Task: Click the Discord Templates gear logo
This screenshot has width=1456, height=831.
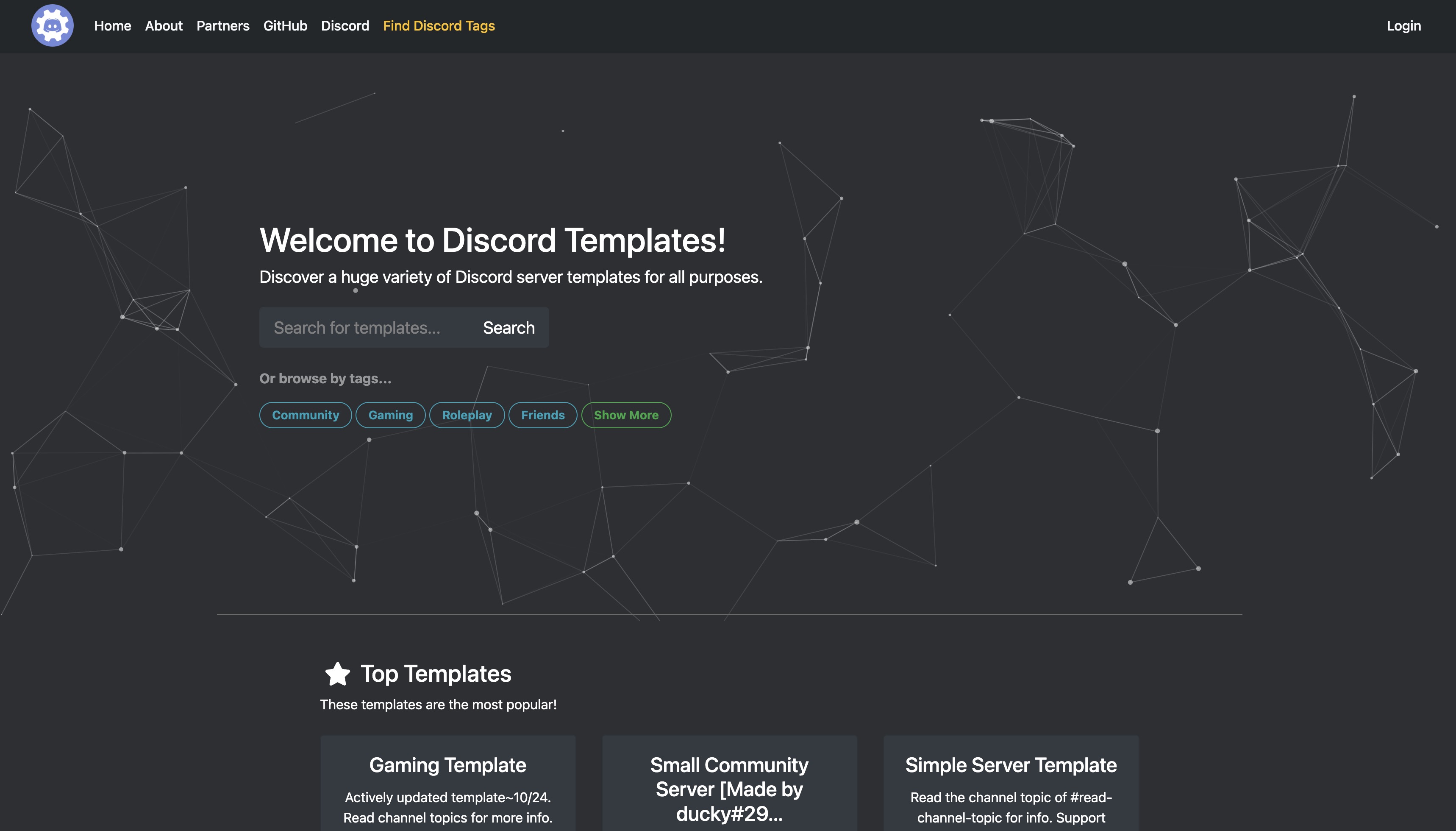Action: [53, 26]
